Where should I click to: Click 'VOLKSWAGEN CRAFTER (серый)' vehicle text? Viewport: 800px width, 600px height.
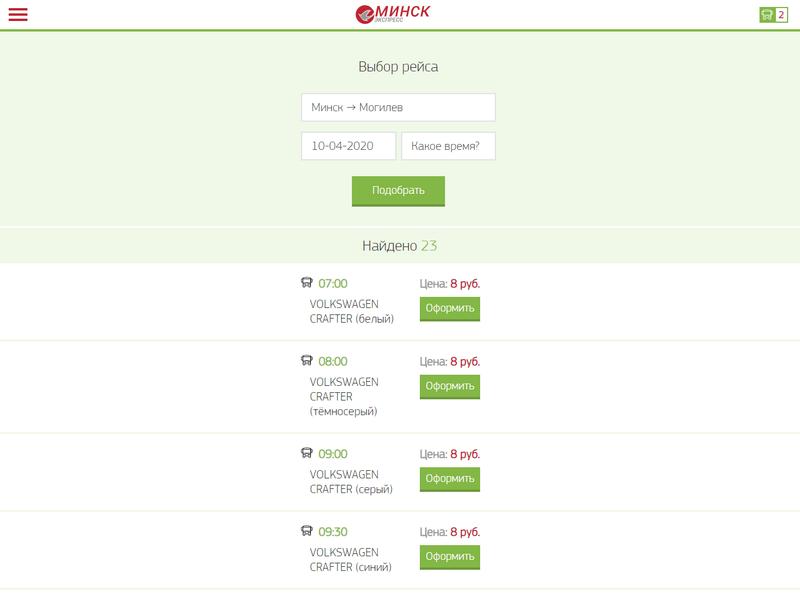(351, 482)
